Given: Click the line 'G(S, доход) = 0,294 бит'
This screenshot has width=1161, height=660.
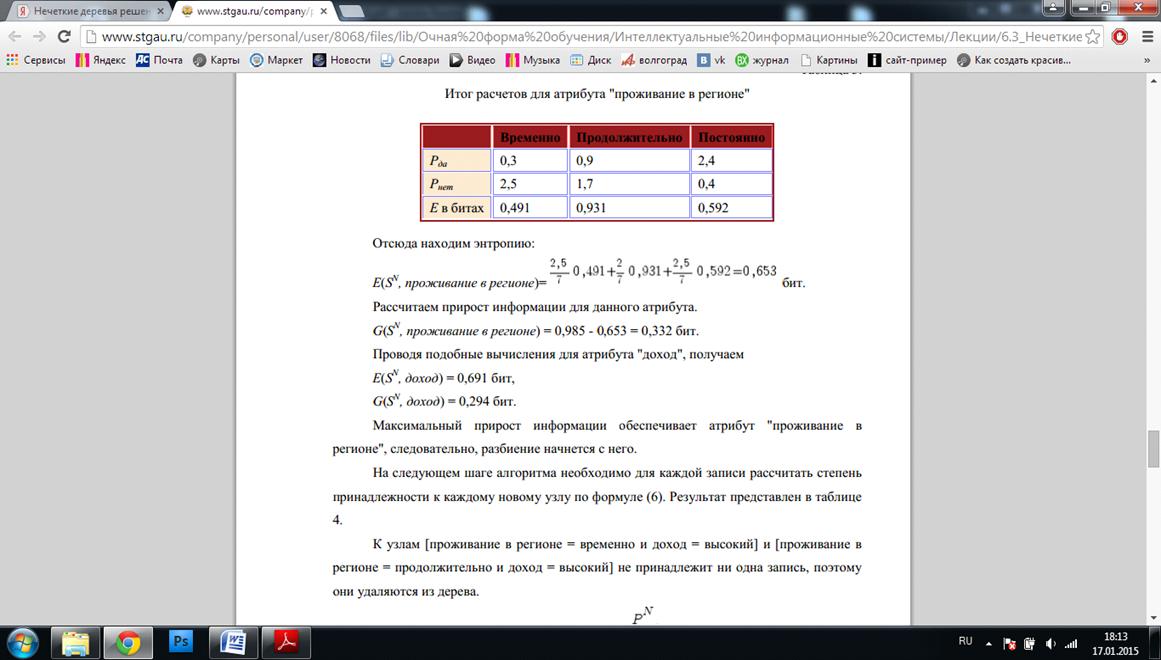Looking at the screenshot, I should [444, 401].
